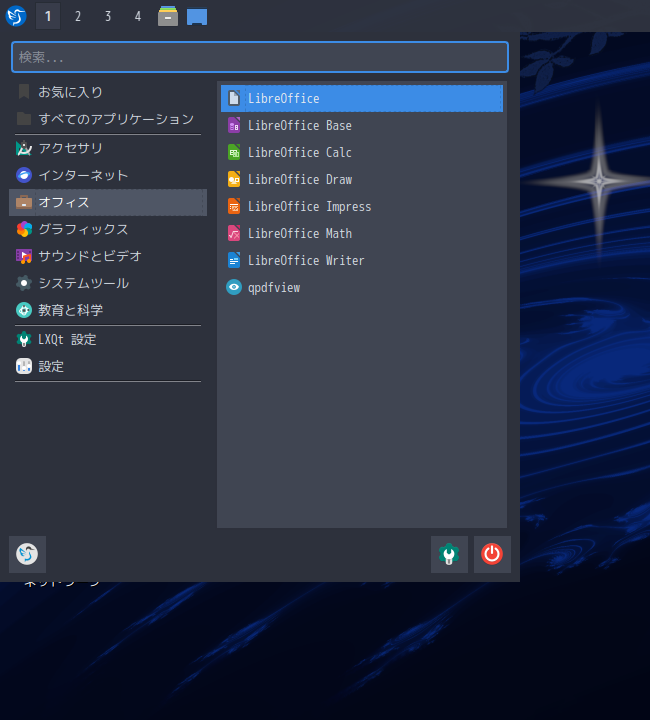This screenshot has width=650, height=720.
Task: Launch LibreOffice Base
Action: pos(362,125)
